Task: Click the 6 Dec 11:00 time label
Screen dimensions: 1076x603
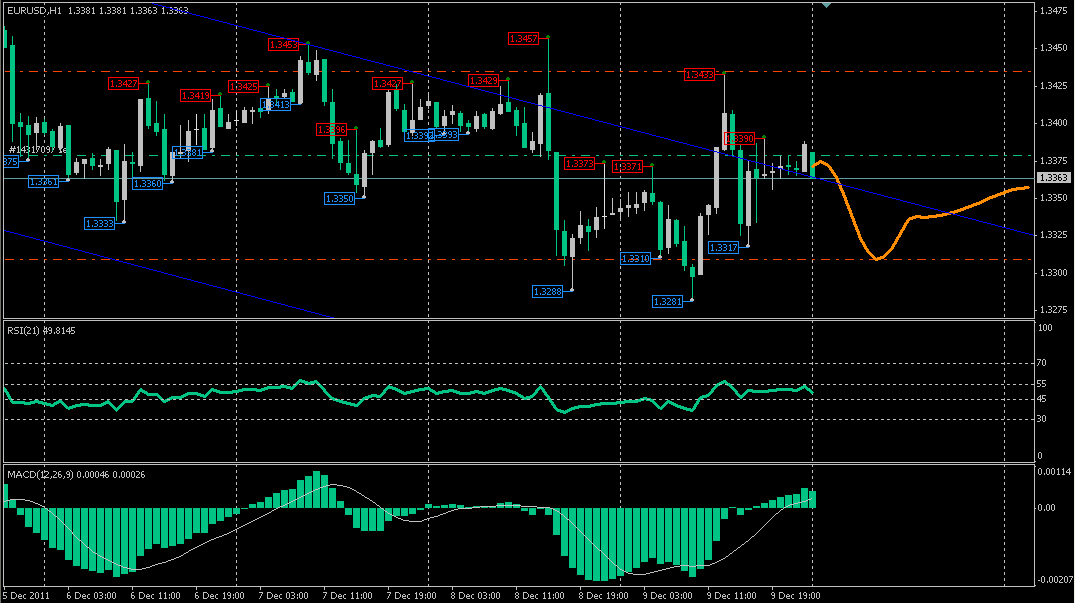Action: point(155,595)
